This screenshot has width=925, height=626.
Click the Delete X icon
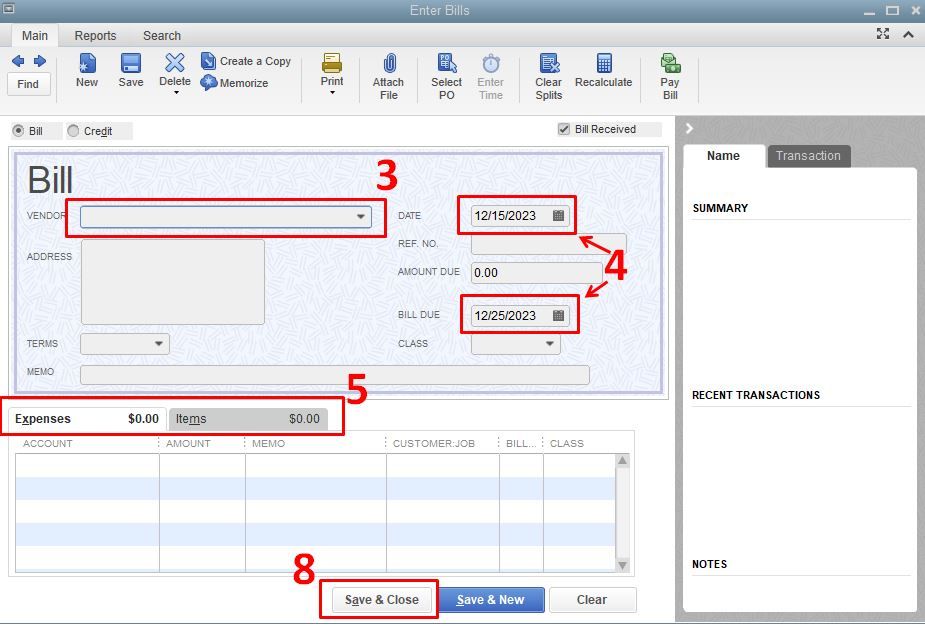click(x=175, y=63)
